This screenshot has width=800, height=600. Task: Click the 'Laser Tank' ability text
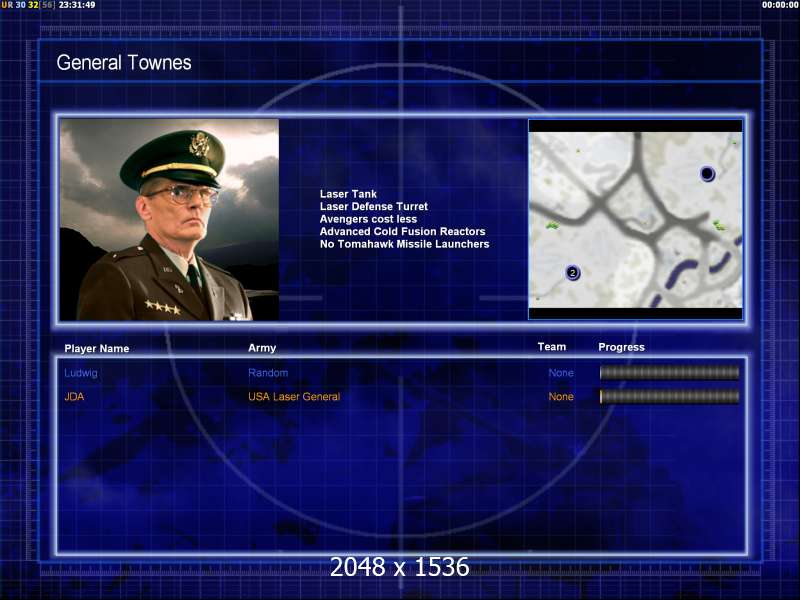tap(348, 194)
